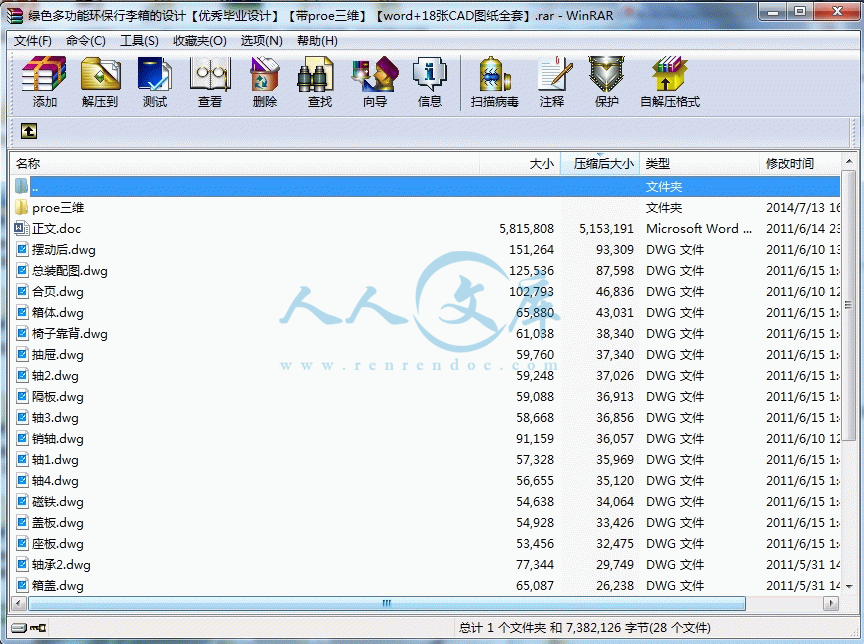Image resolution: width=864 pixels, height=644 pixels.
Task: Open the 命令(C) menu
Action: pos(85,41)
